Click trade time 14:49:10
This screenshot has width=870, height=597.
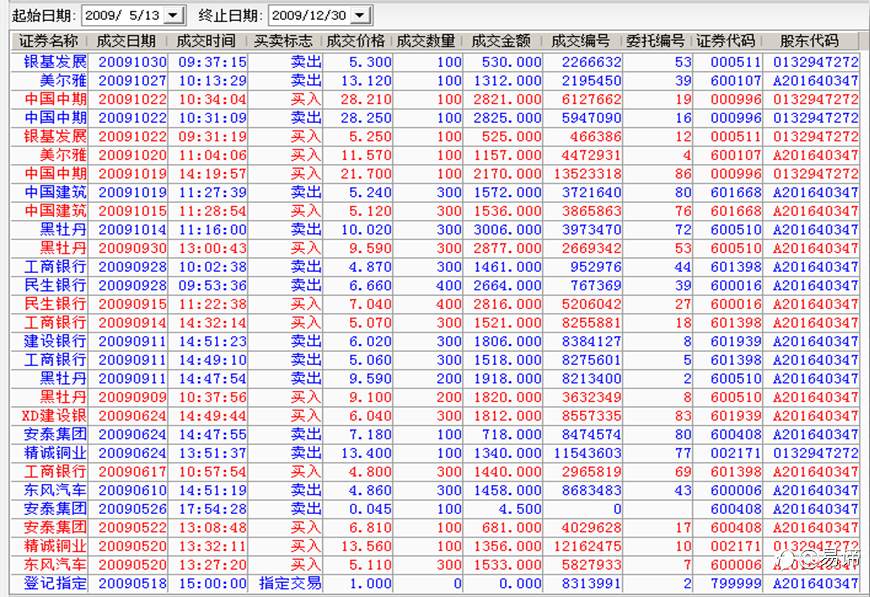[x=213, y=360]
